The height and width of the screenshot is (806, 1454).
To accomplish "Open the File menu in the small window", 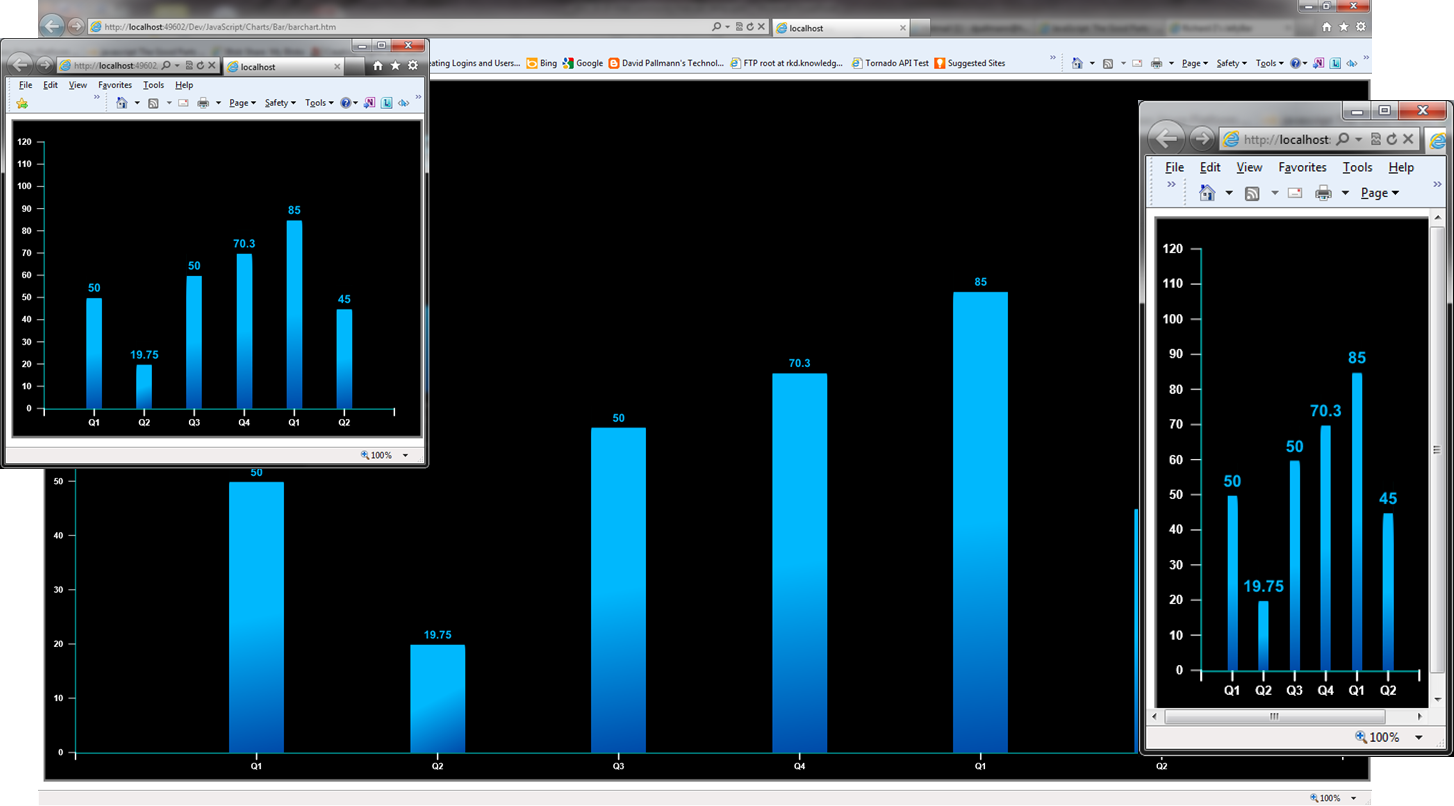I will (25, 85).
